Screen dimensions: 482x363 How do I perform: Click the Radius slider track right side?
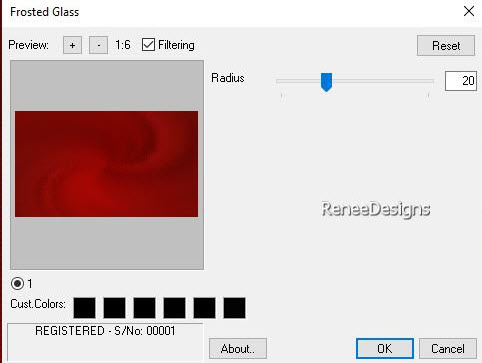[383, 81]
